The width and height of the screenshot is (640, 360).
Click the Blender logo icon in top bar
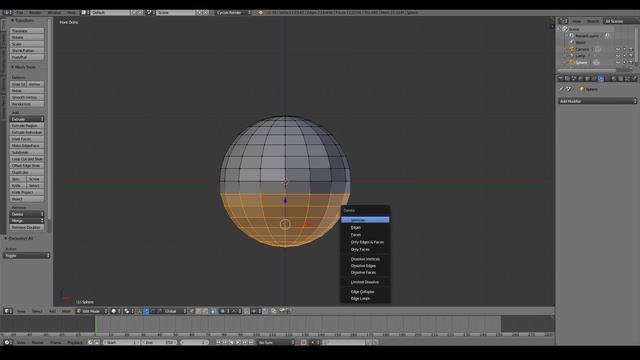[x=260, y=13]
